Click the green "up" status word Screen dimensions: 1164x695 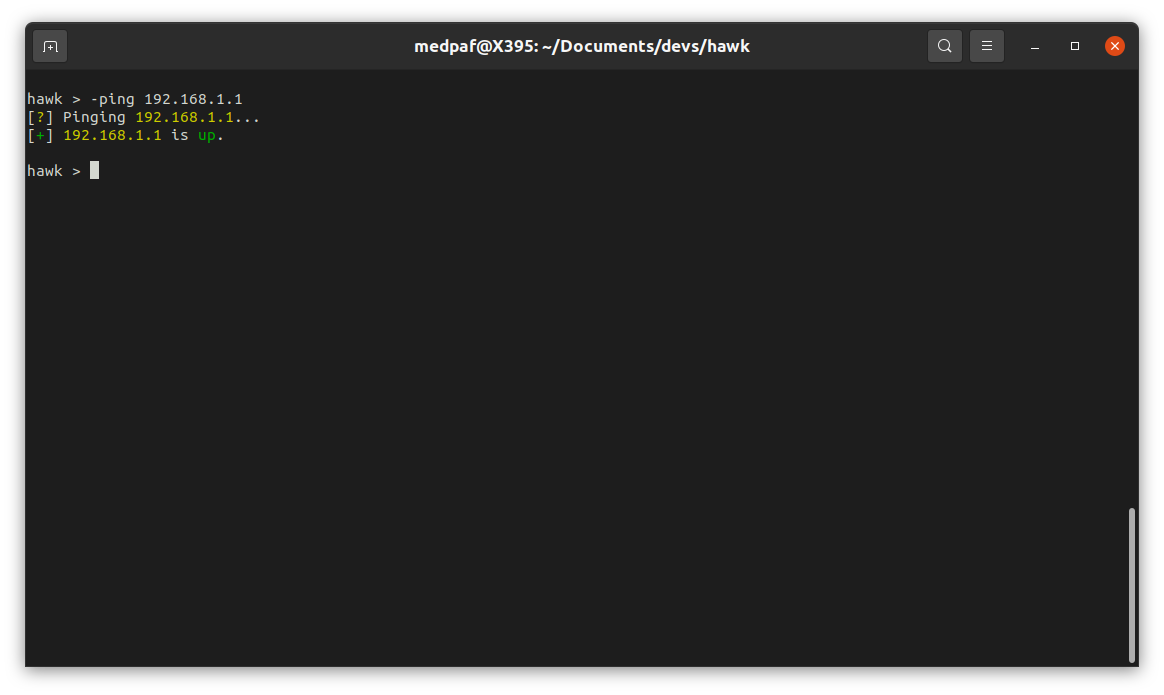pyautogui.click(x=206, y=135)
